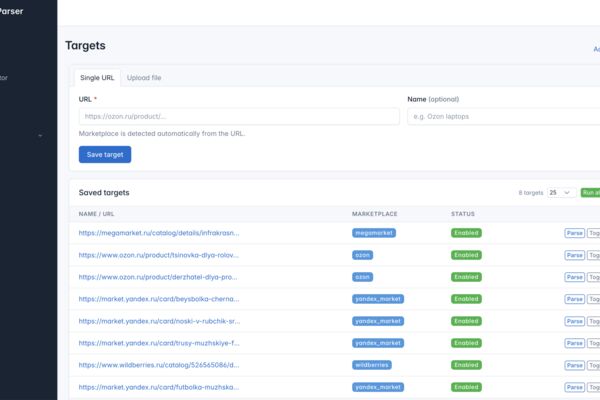Click Parse for the wildberries target
The height and width of the screenshot is (400, 600).
coord(574,365)
